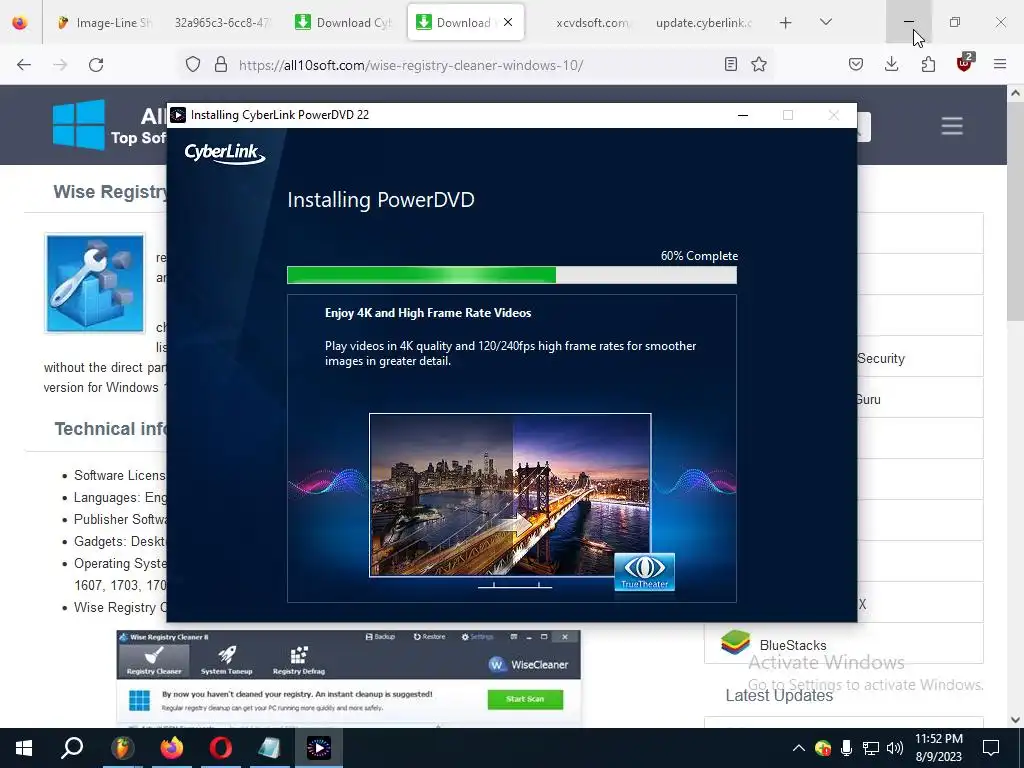Open Opera browser from the taskbar
This screenshot has height=768, width=1024.
coord(221,748)
